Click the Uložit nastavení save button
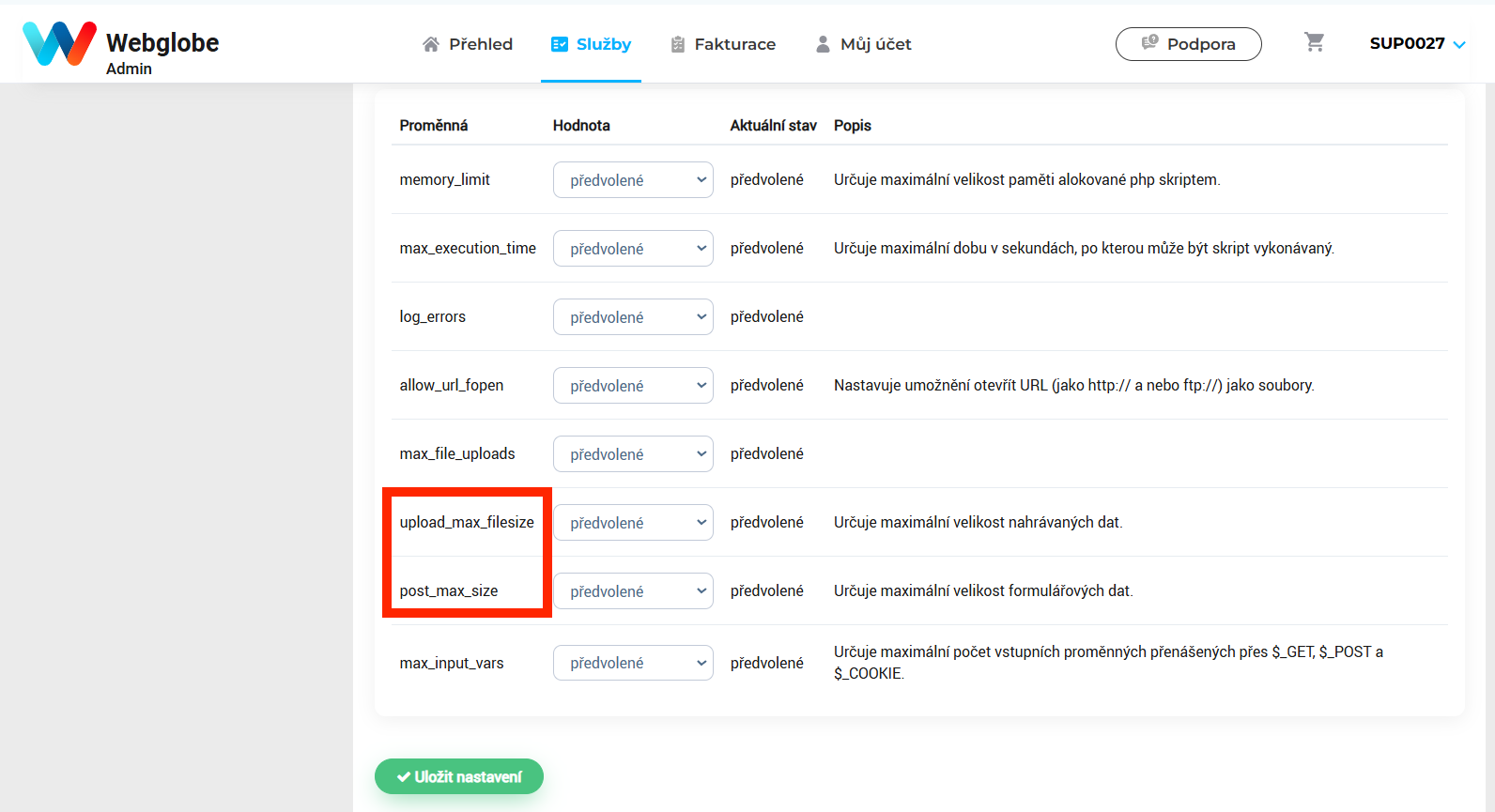Screen dimensions: 1495x812 tap(459, 776)
